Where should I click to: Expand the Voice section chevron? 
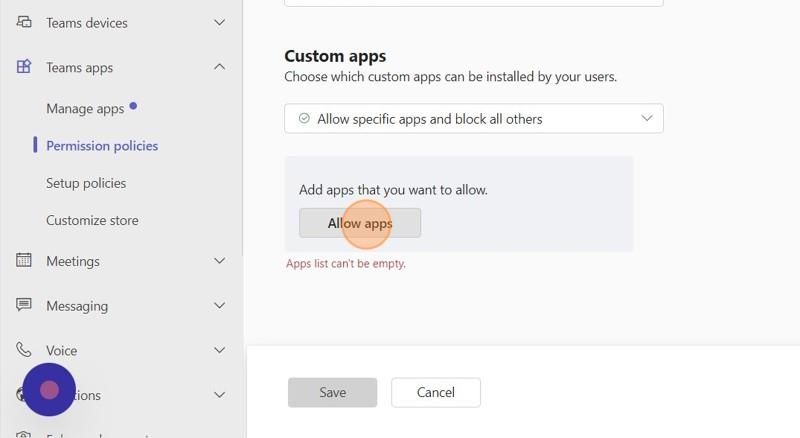[x=219, y=350]
